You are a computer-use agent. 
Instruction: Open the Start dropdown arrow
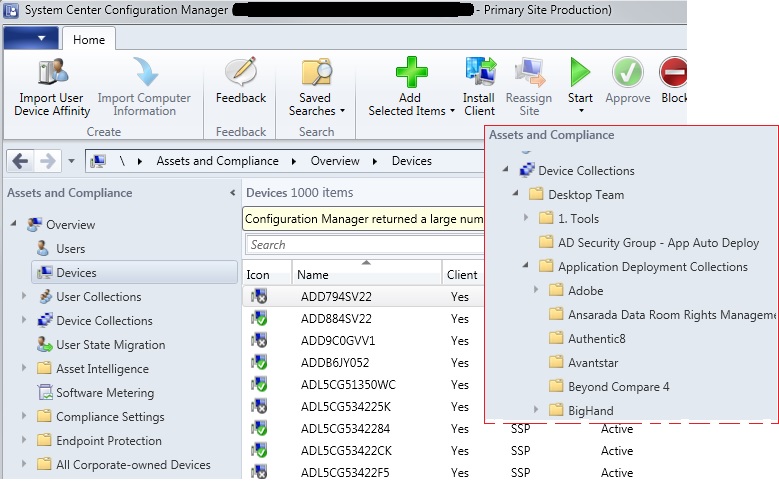pos(581,111)
